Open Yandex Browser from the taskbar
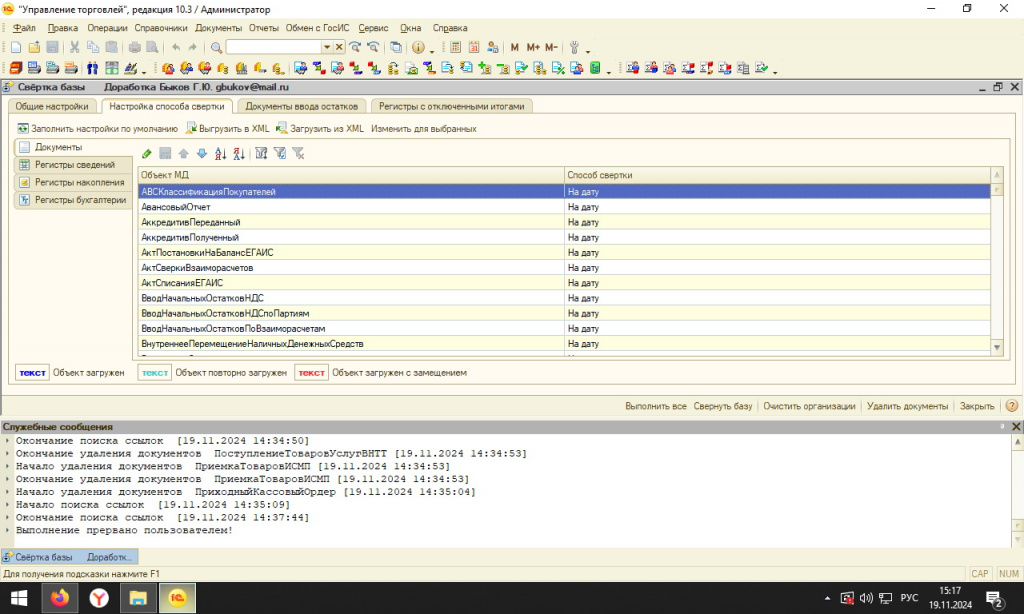Image resolution: width=1024 pixels, height=614 pixels. click(99, 598)
